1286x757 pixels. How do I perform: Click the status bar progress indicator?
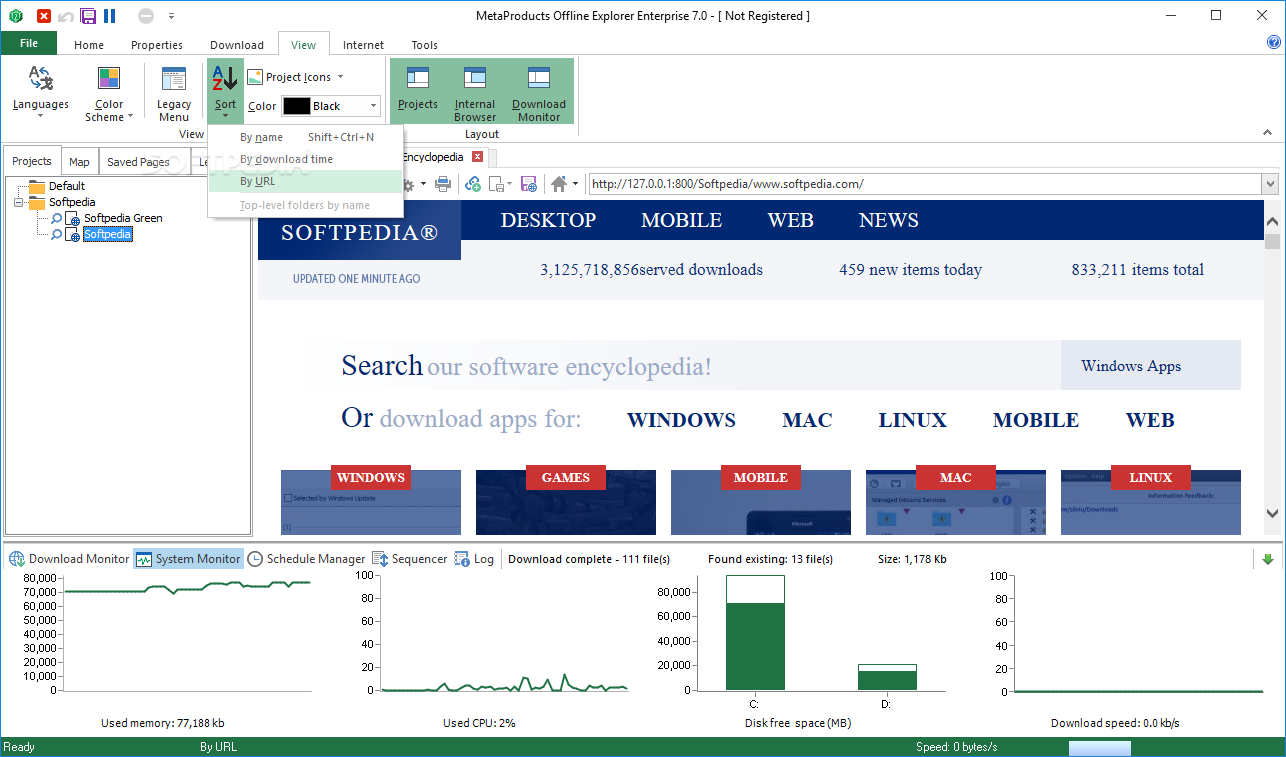[1100, 748]
